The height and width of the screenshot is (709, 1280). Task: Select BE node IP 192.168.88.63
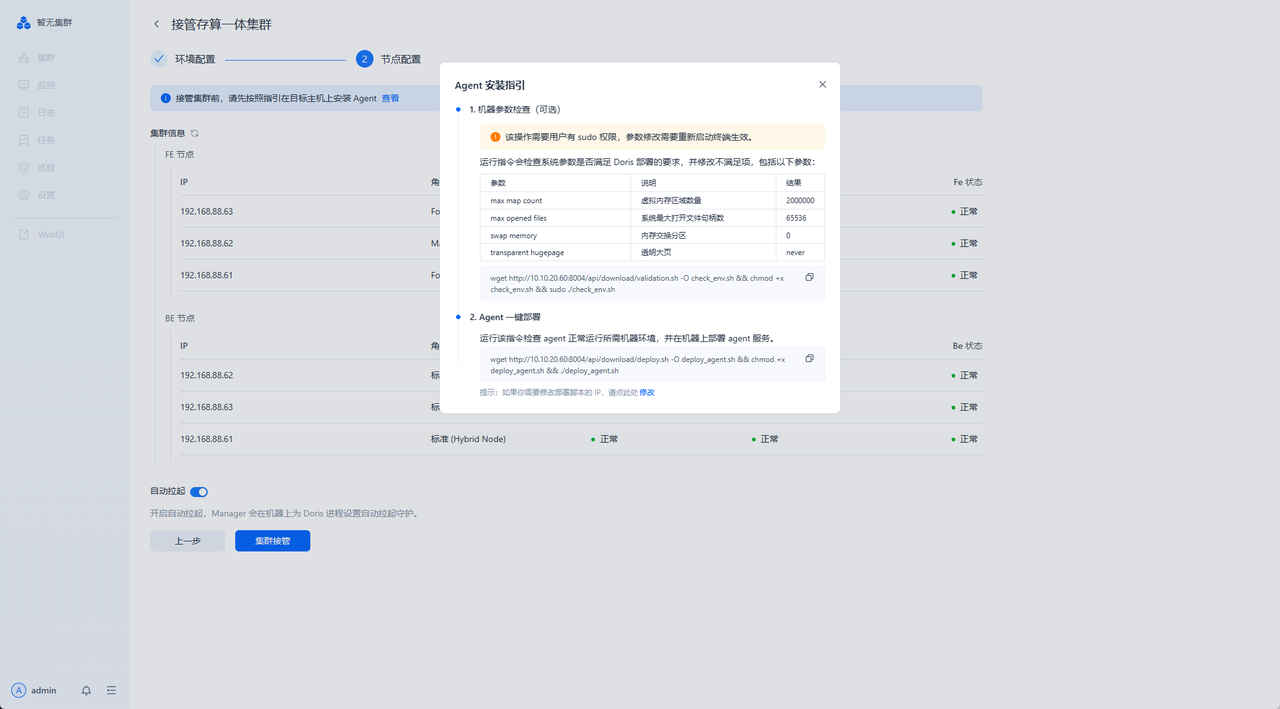[206, 407]
